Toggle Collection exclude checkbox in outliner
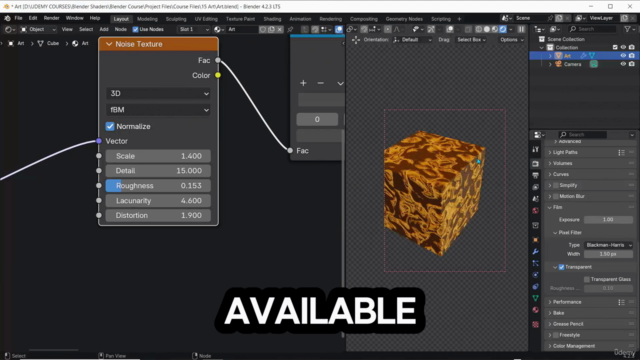The width and height of the screenshot is (640, 360). (x=615, y=47)
